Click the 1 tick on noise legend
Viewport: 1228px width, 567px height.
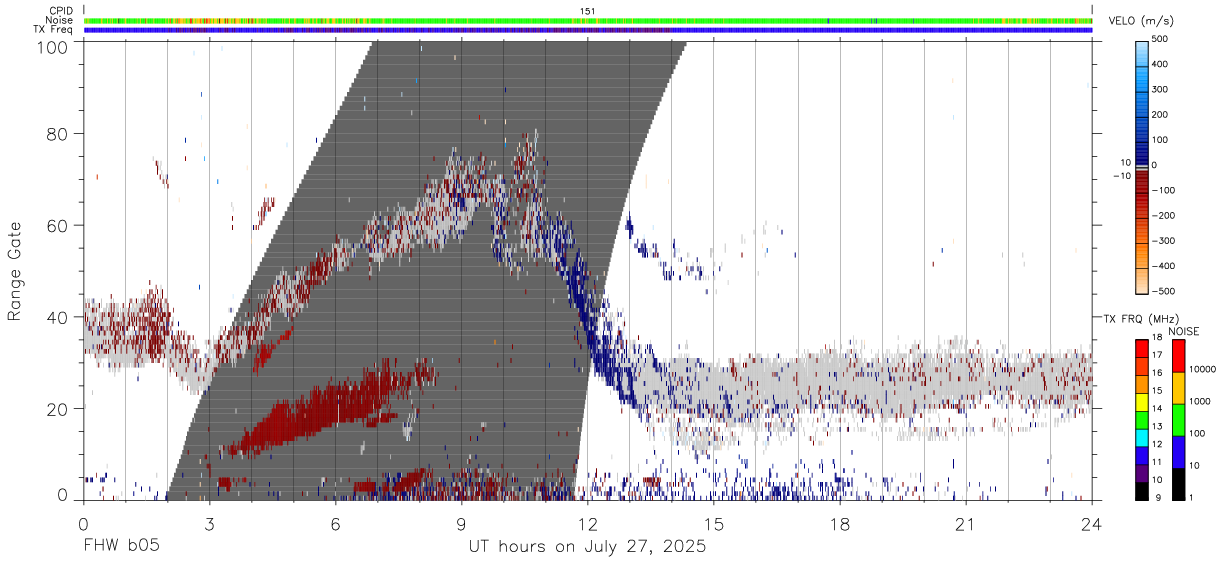coord(1191,497)
